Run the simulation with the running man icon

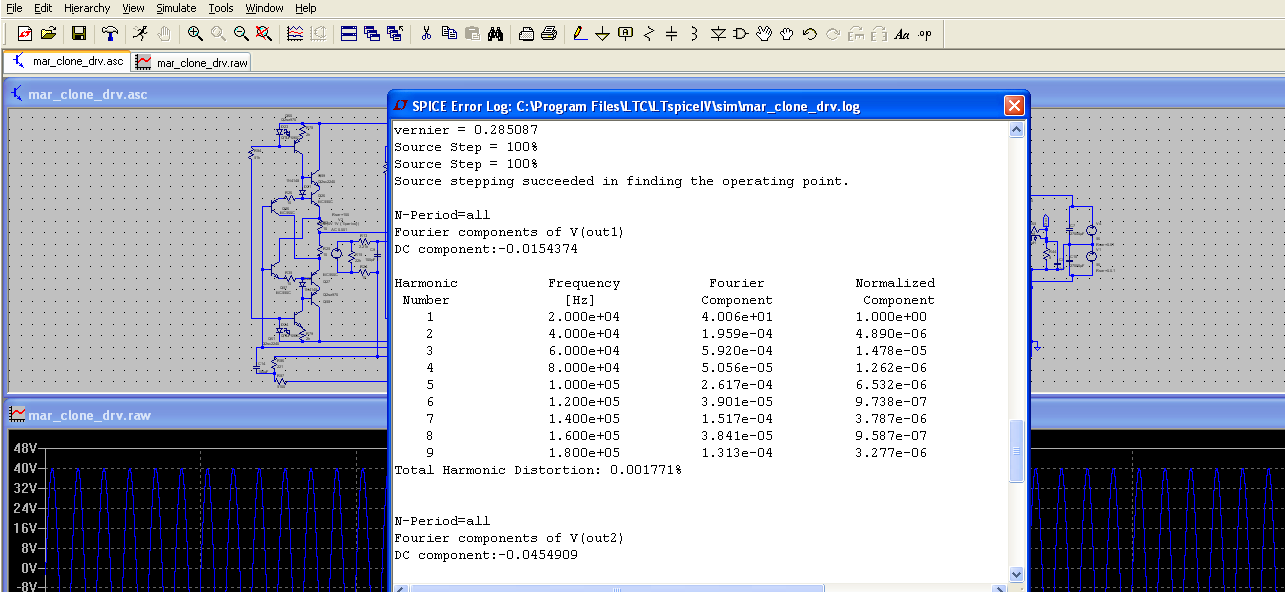[141, 33]
